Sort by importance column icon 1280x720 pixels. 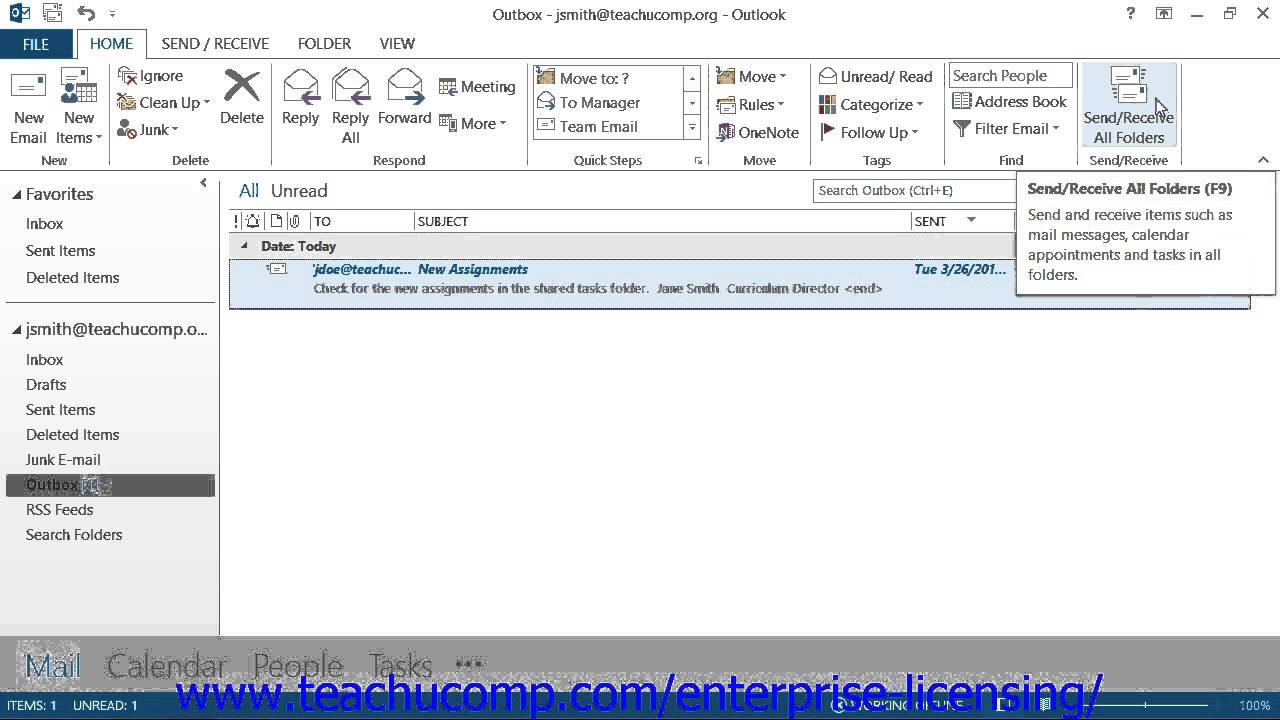tap(237, 221)
